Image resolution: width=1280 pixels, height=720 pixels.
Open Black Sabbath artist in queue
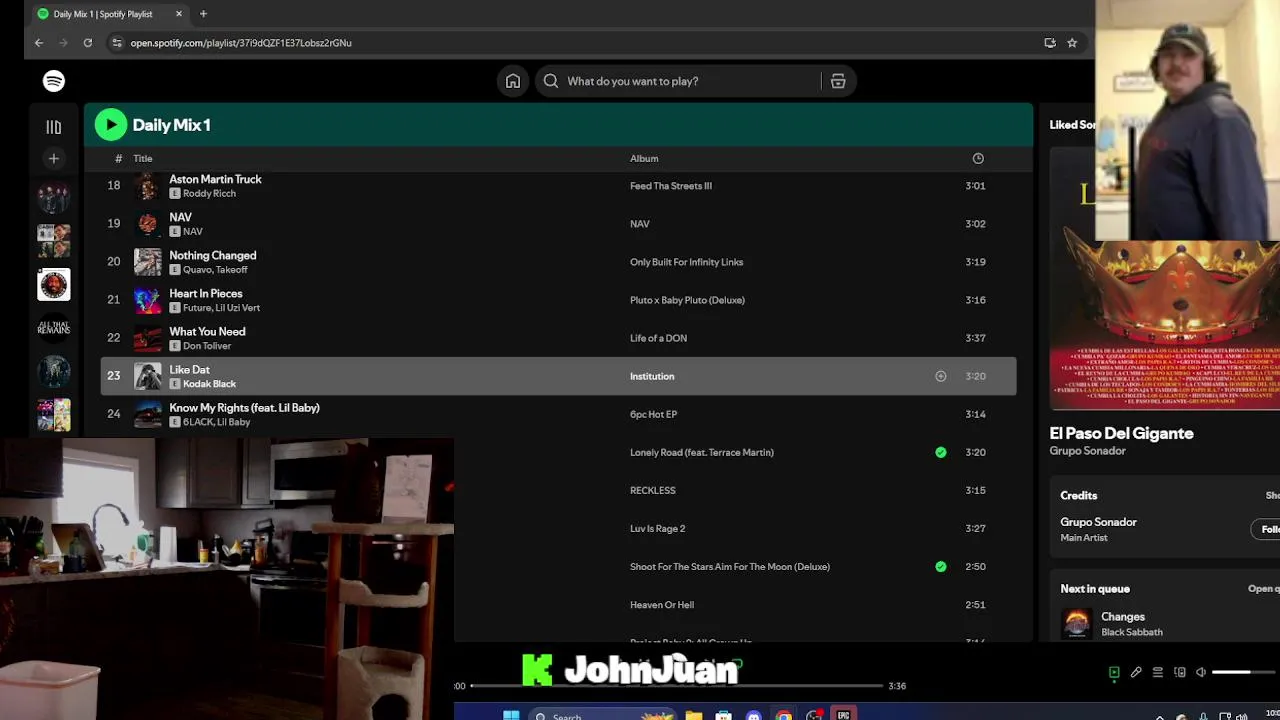(x=1132, y=632)
